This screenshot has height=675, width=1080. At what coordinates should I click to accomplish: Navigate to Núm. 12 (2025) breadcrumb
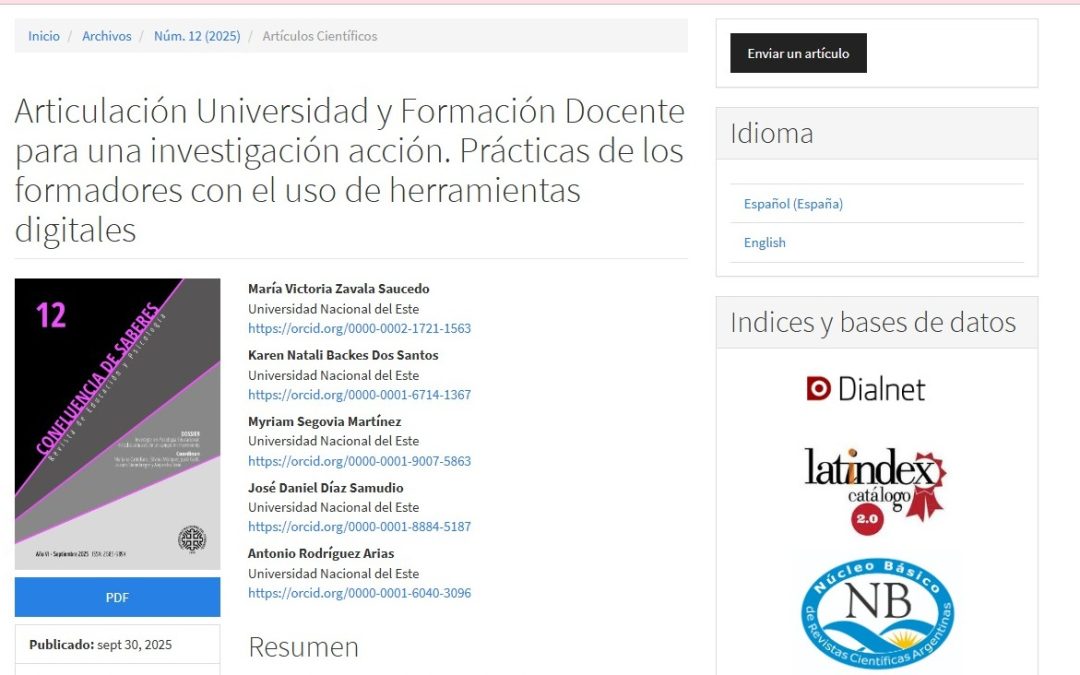[x=197, y=36]
